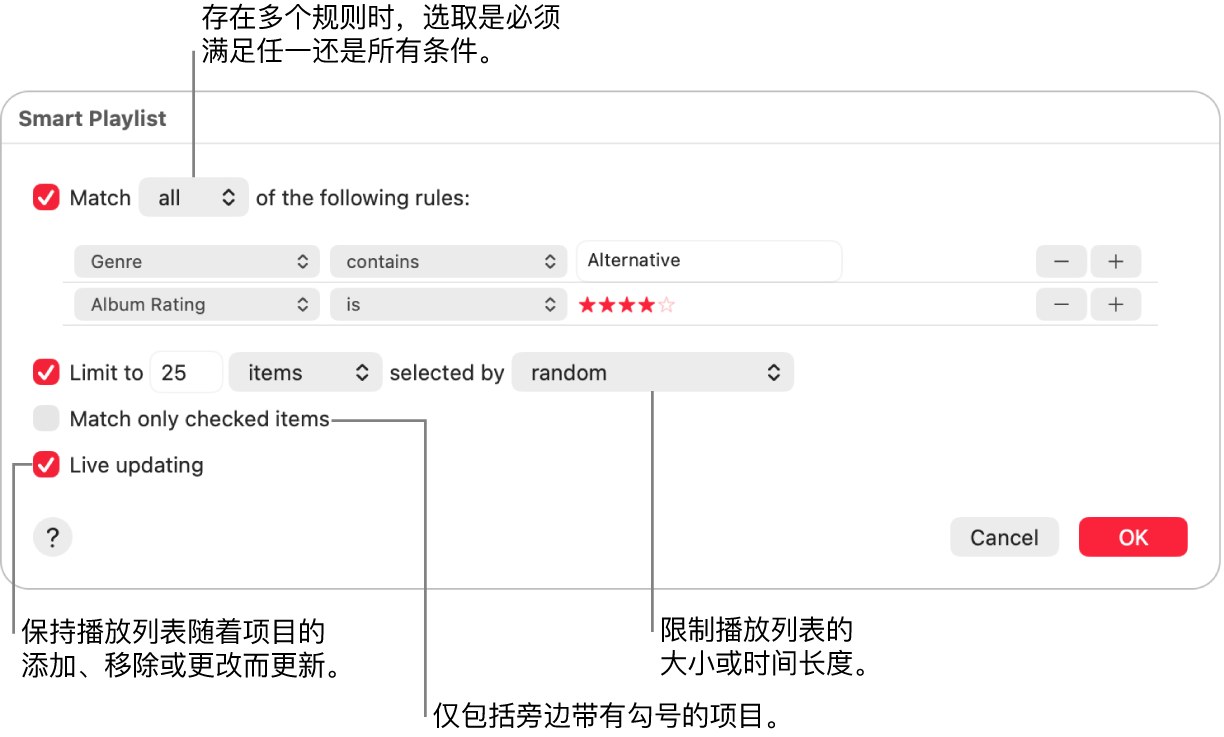
Task: Turn off Live updating checkbox
Action: click(47, 465)
